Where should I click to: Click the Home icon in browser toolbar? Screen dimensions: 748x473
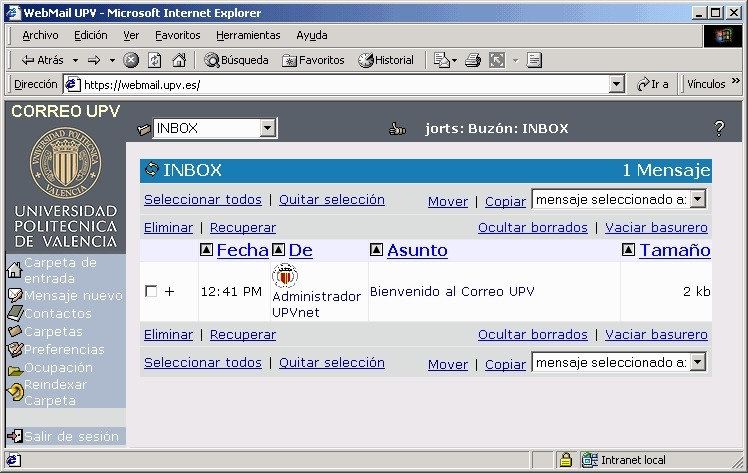[x=176, y=60]
